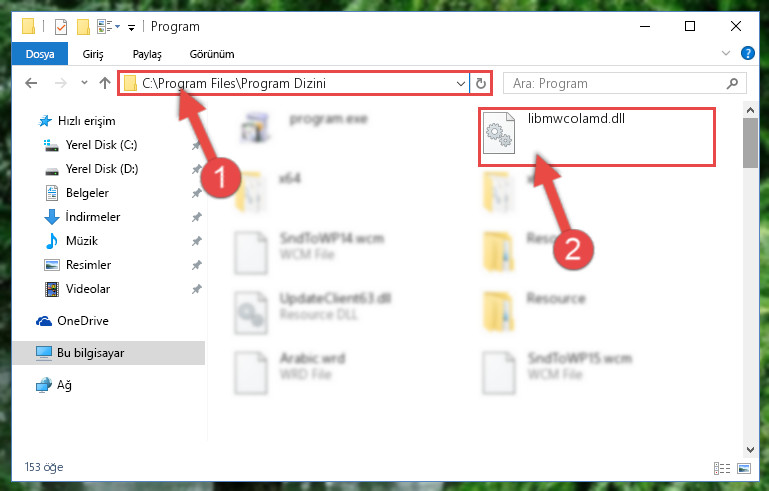The image size is (769, 491).
Task: Expand the ribbon with chevron
Action: pos(726,53)
